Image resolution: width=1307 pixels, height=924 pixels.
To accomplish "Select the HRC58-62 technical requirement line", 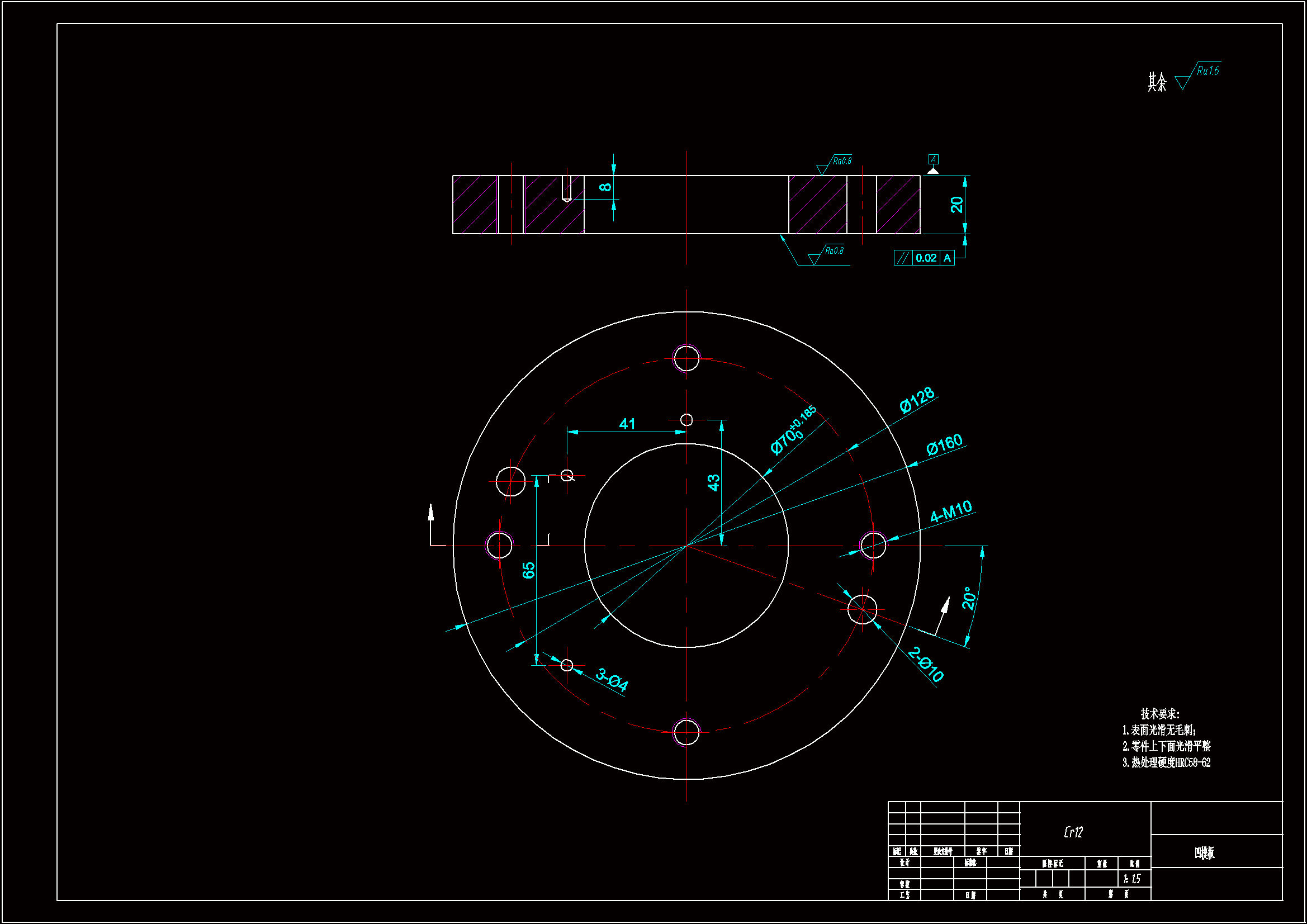I will (x=1166, y=762).
